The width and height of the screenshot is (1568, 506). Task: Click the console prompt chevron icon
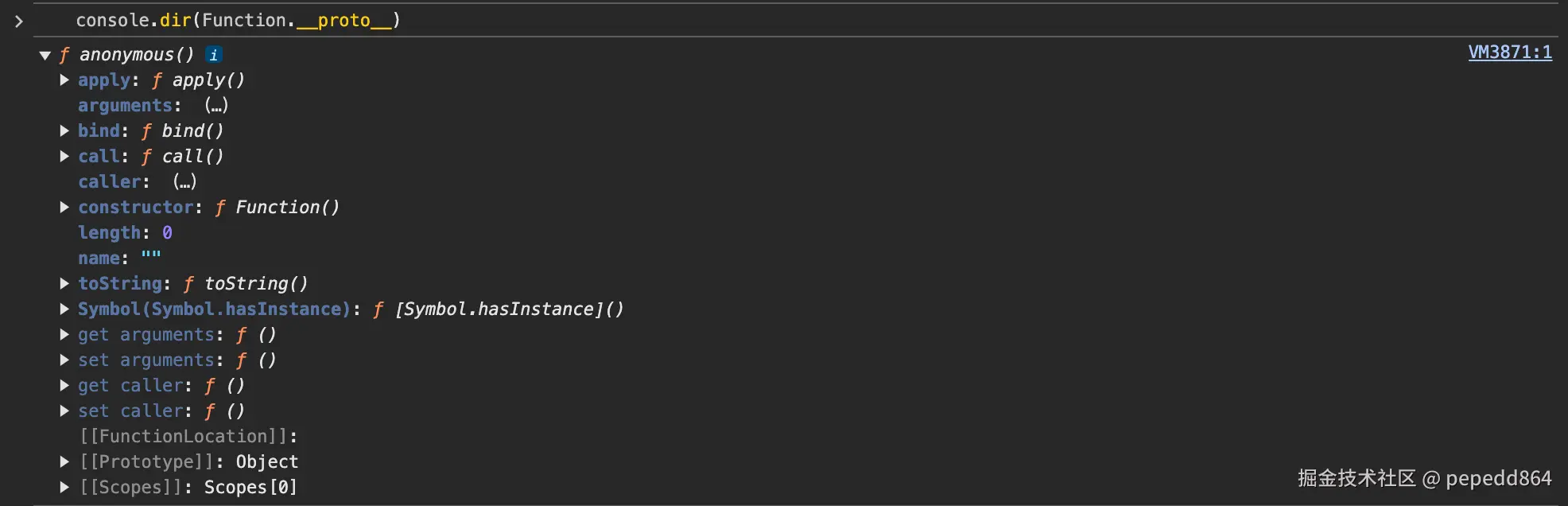pos(19,21)
